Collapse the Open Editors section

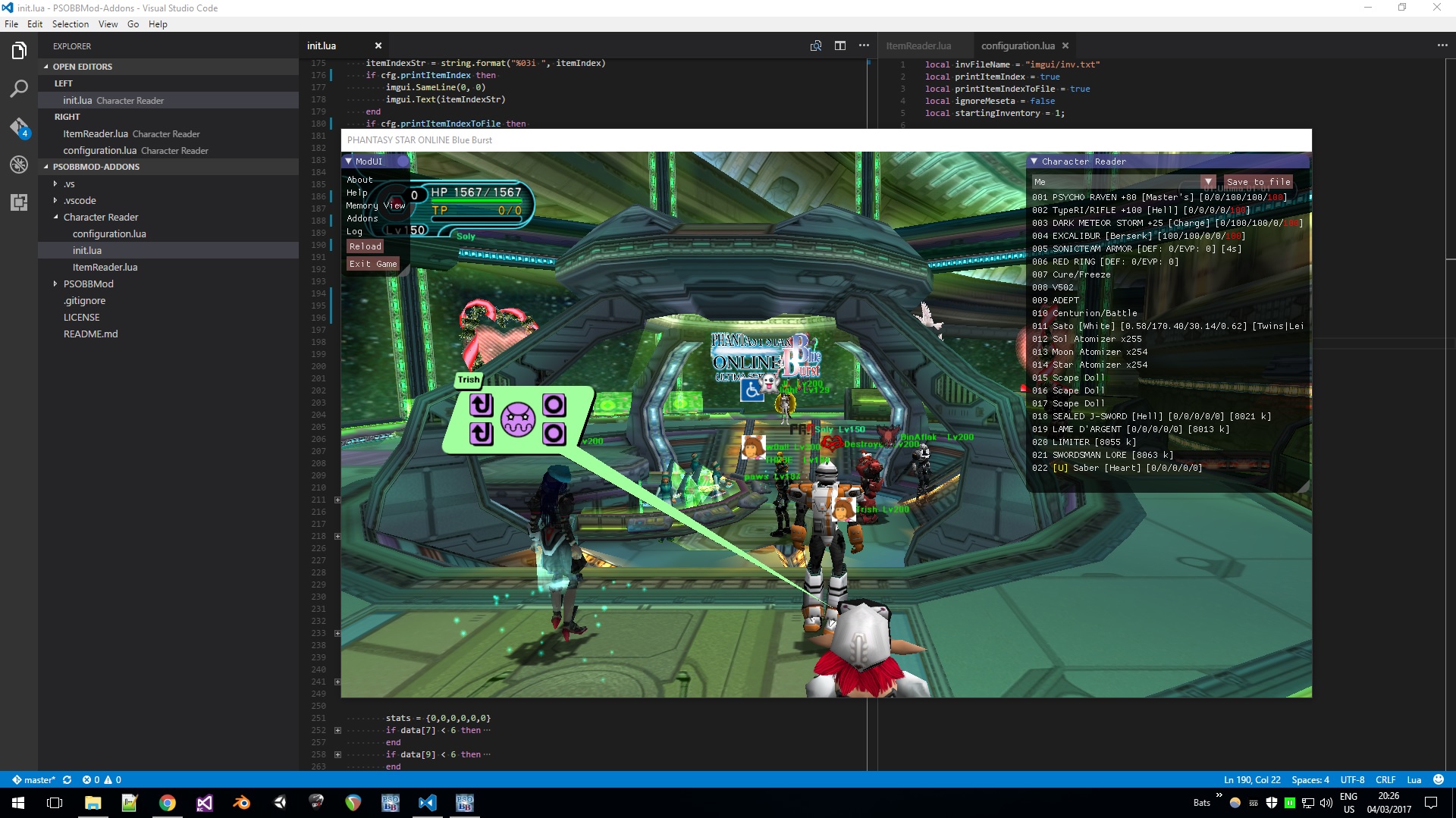click(46, 67)
